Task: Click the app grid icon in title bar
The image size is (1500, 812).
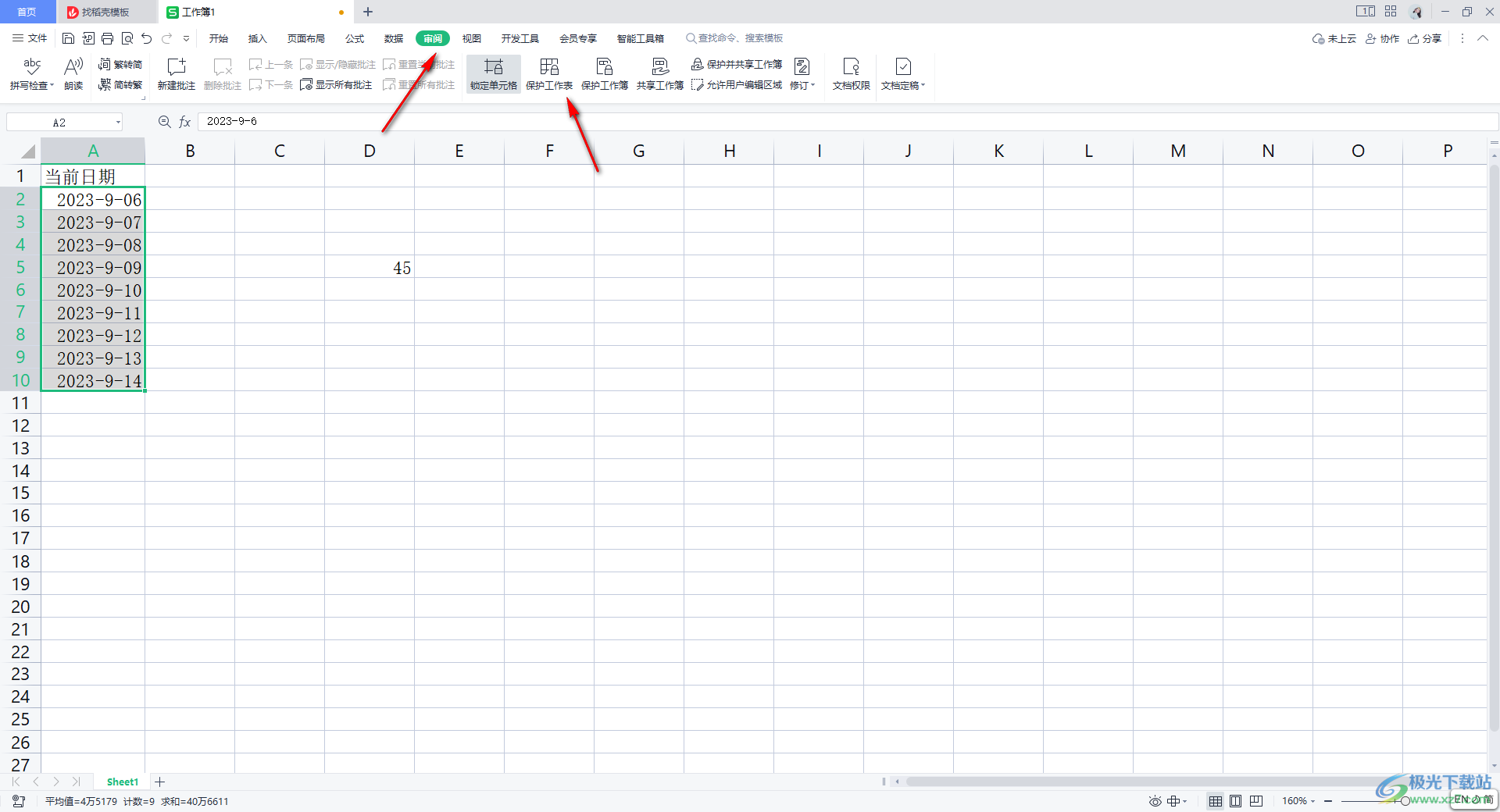Action: point(1391,11)
